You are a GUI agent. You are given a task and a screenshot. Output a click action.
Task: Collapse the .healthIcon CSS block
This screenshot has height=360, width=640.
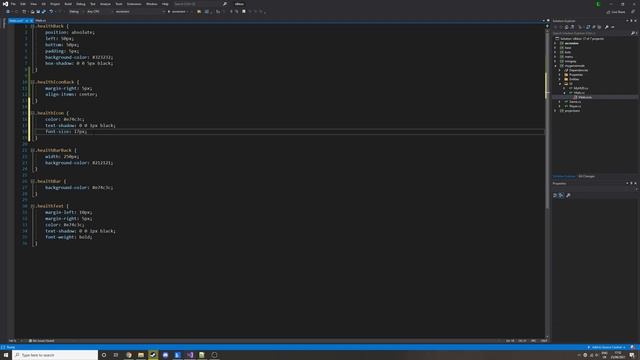point(32,113)
